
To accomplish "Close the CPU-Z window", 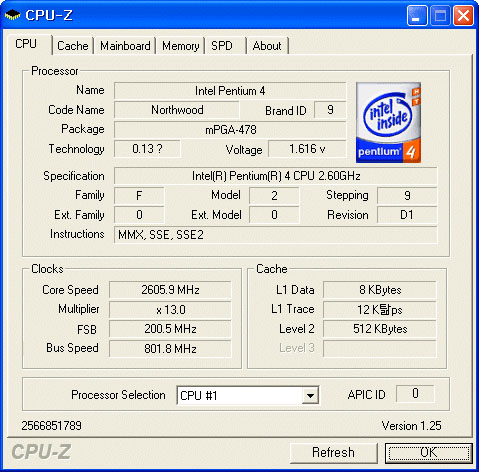I will (x=463, y=15).
